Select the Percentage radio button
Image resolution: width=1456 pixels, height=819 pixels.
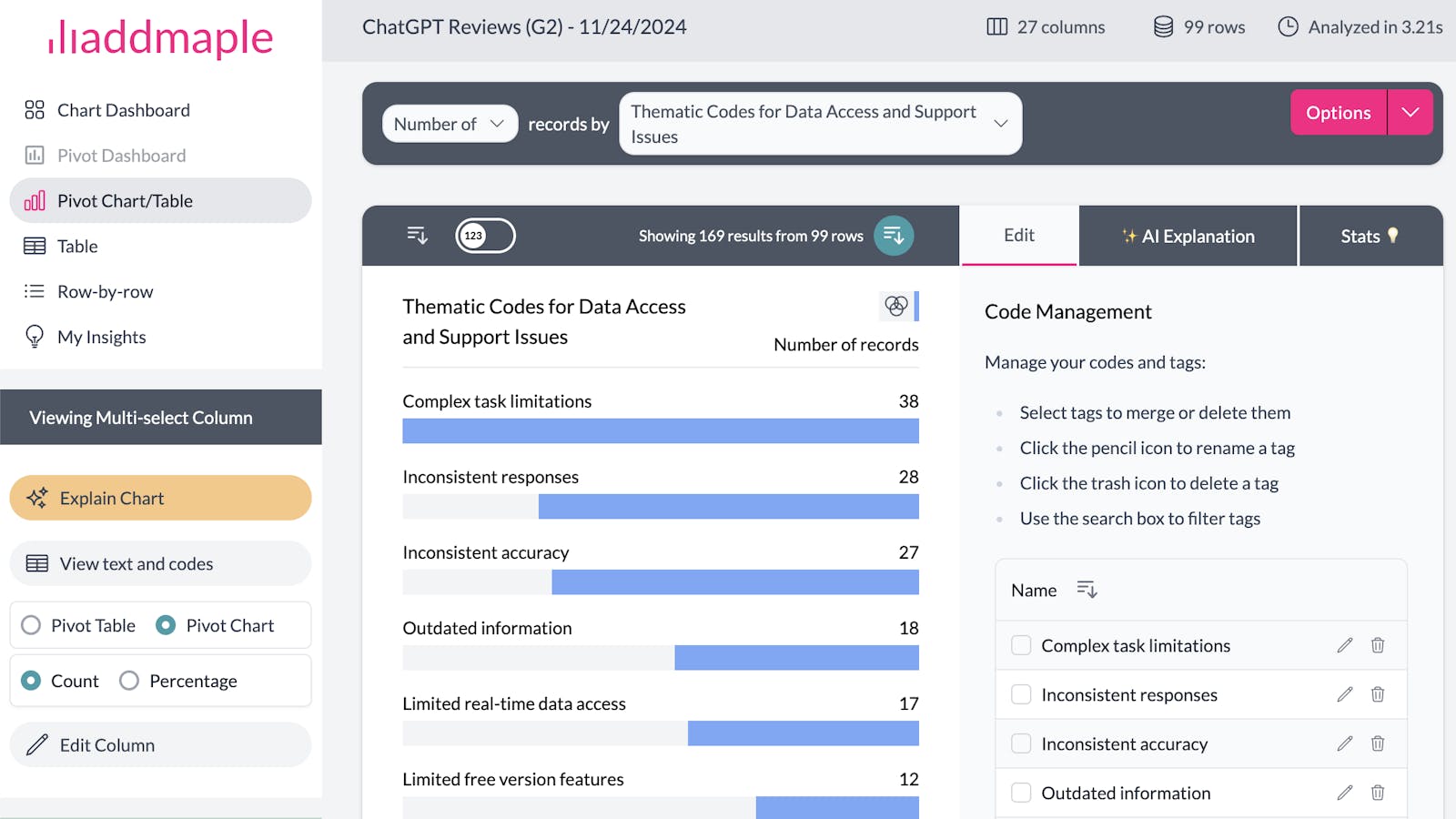coord(129,681)
